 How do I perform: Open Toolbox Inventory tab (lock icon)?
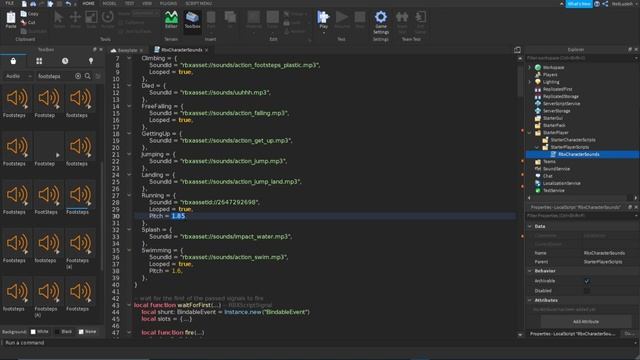pyautogui.click(x=13, y=61)
